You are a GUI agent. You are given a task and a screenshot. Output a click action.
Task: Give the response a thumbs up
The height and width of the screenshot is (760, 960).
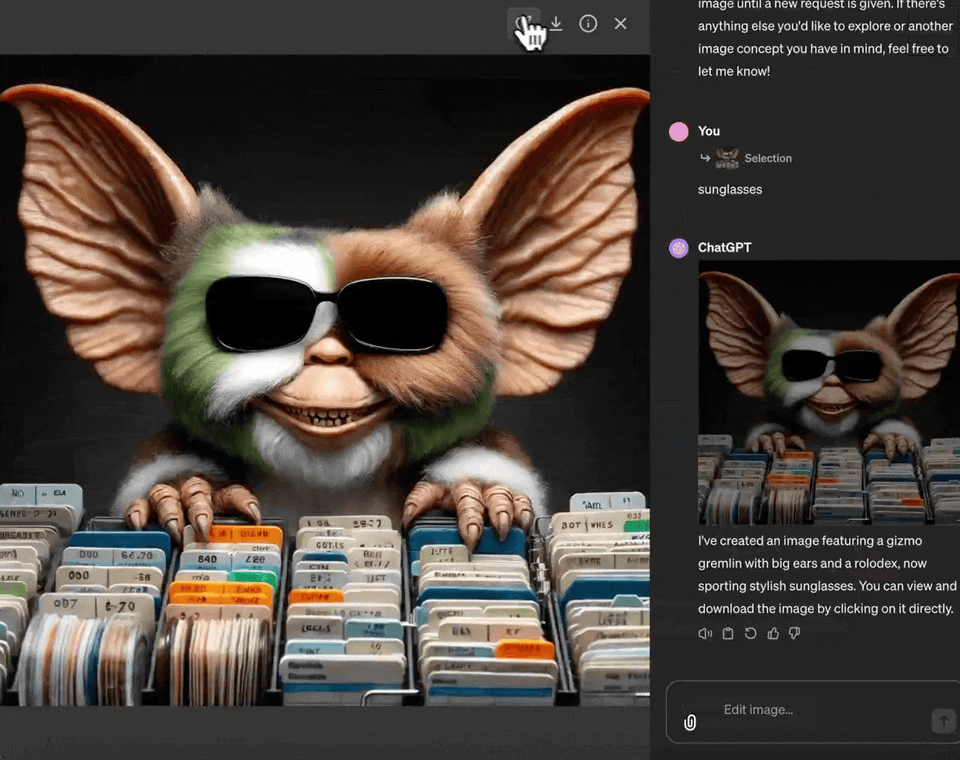[773, 633]
